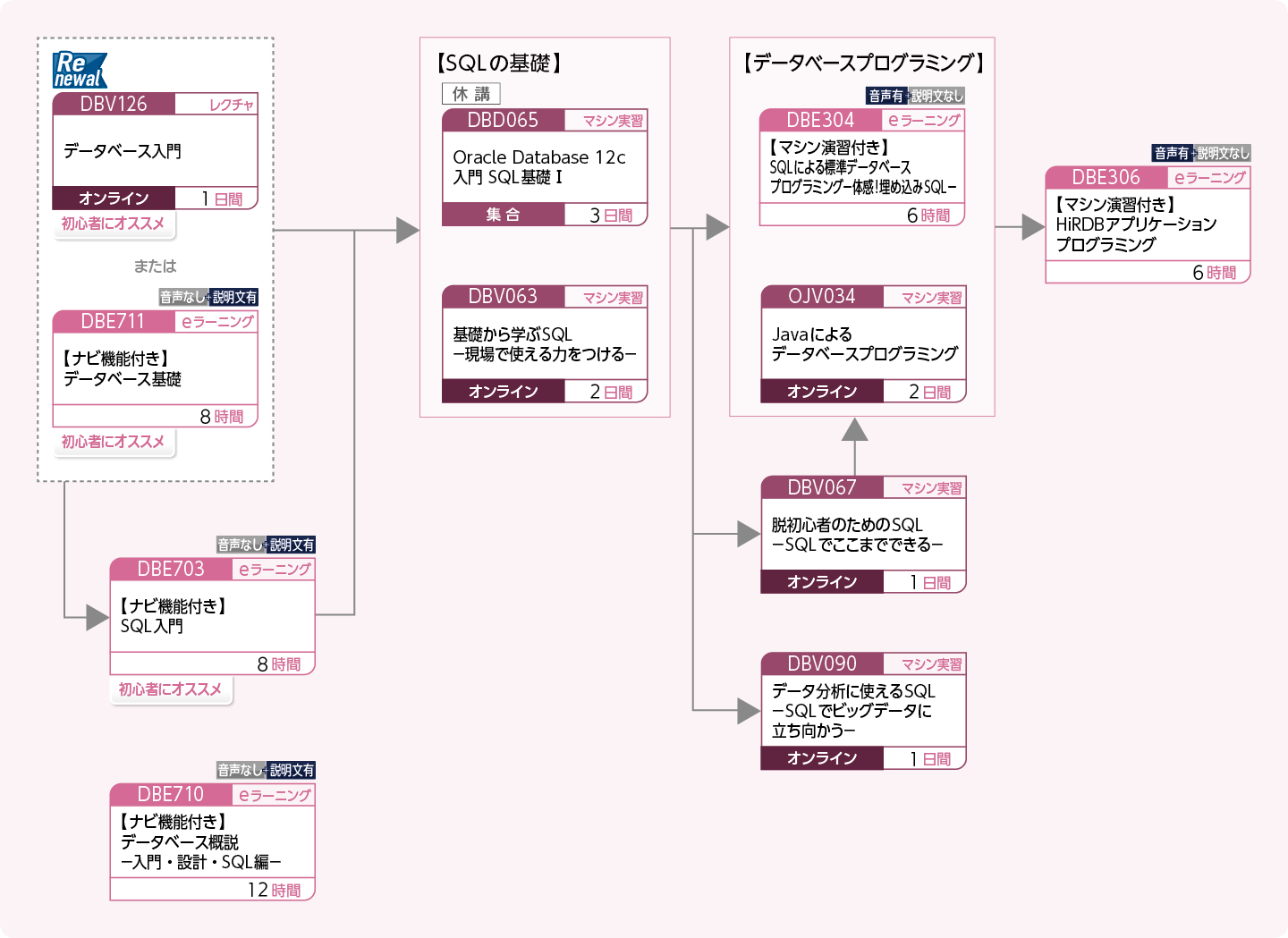The height and width of the screenshot is (938, 1288).
Task: Click the 説明文なし badge above DBE304
Action: [937, 96]
